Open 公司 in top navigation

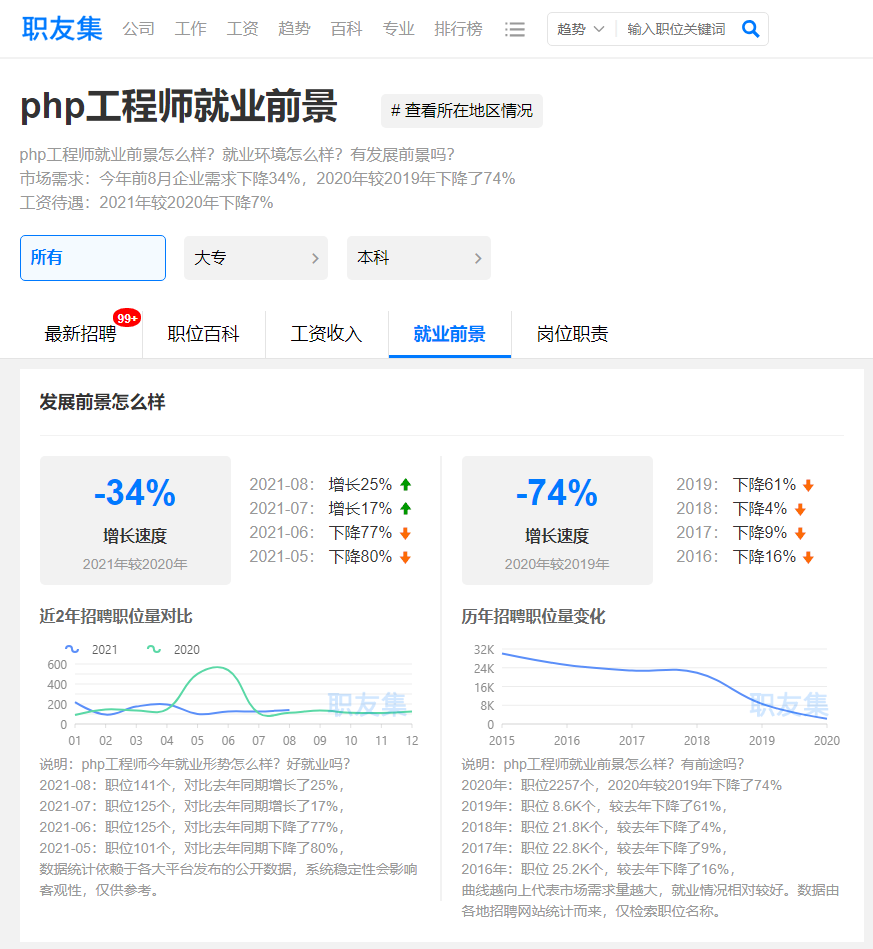coord(139,29)
